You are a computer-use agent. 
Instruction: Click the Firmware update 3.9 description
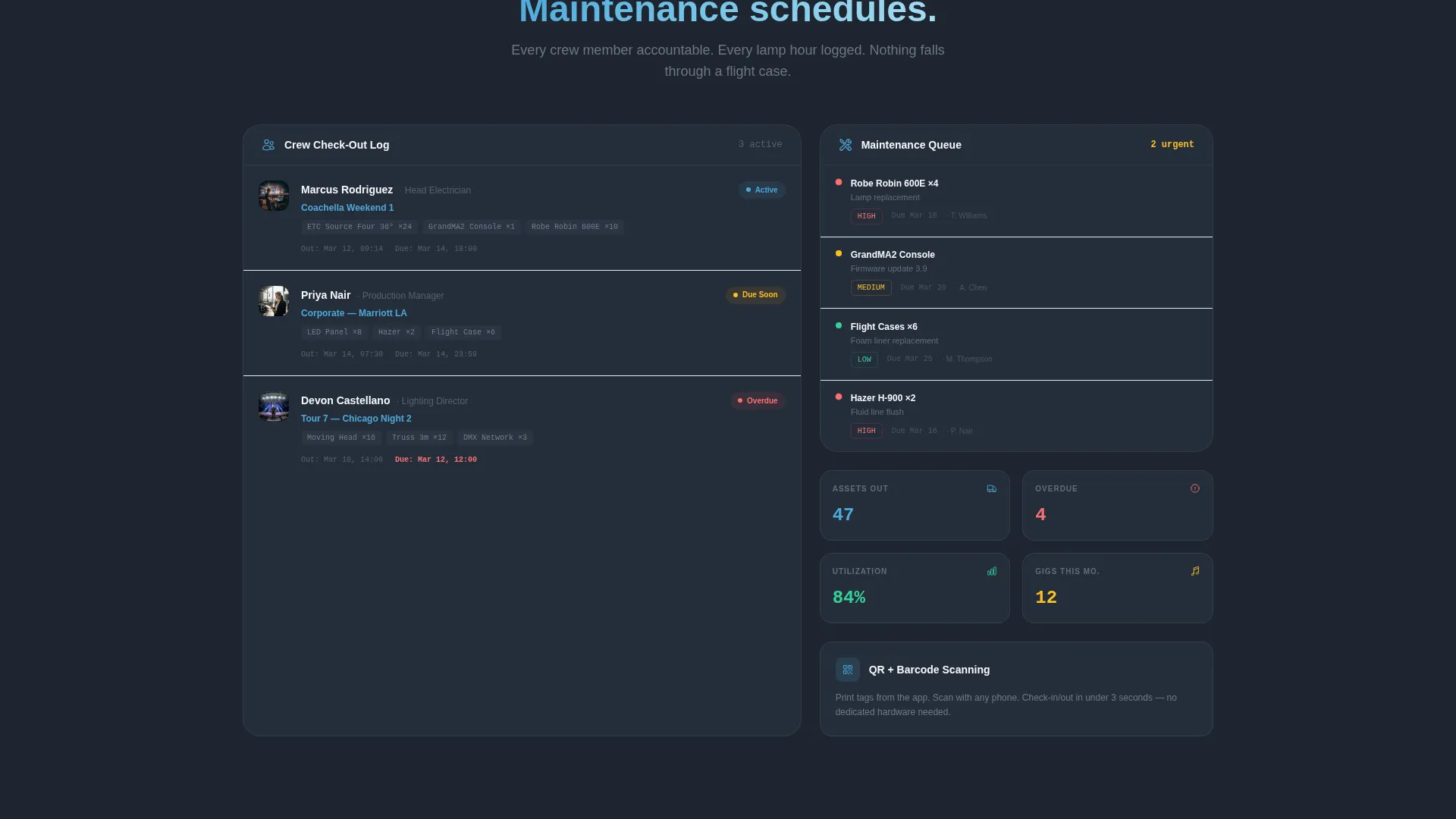point(889,269)
